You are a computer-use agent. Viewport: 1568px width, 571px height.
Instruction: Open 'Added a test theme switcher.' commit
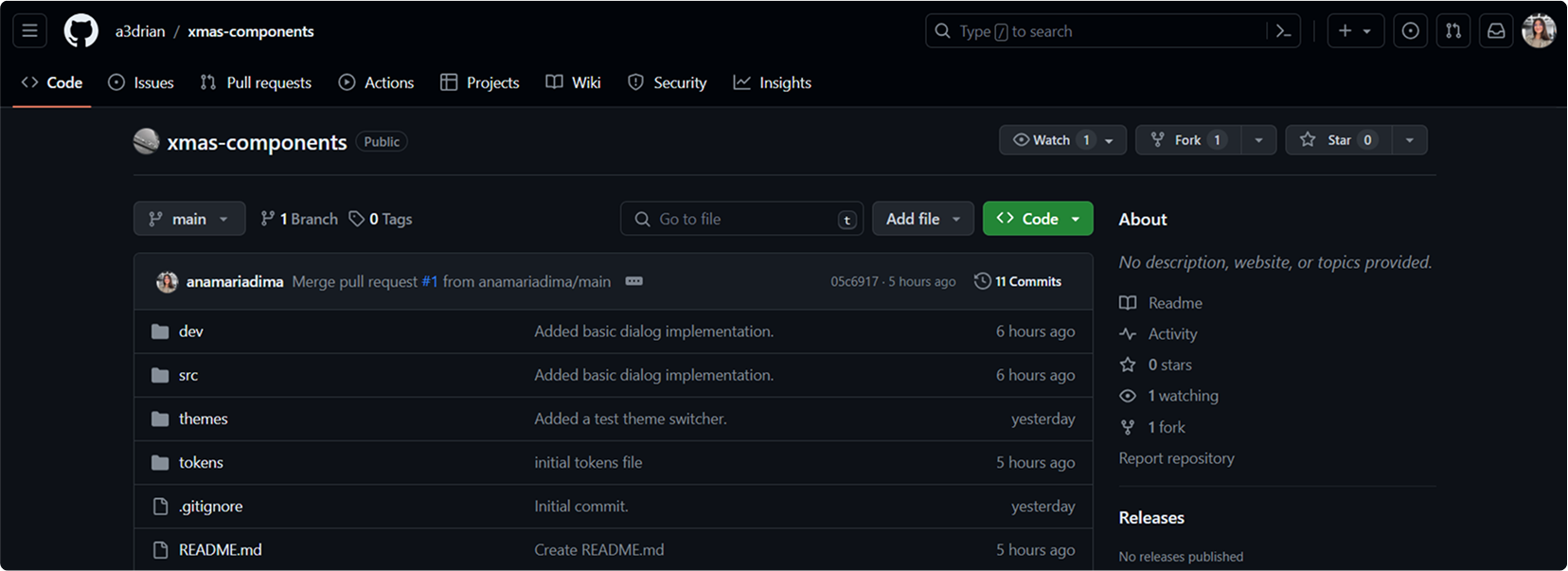(631, 419)
